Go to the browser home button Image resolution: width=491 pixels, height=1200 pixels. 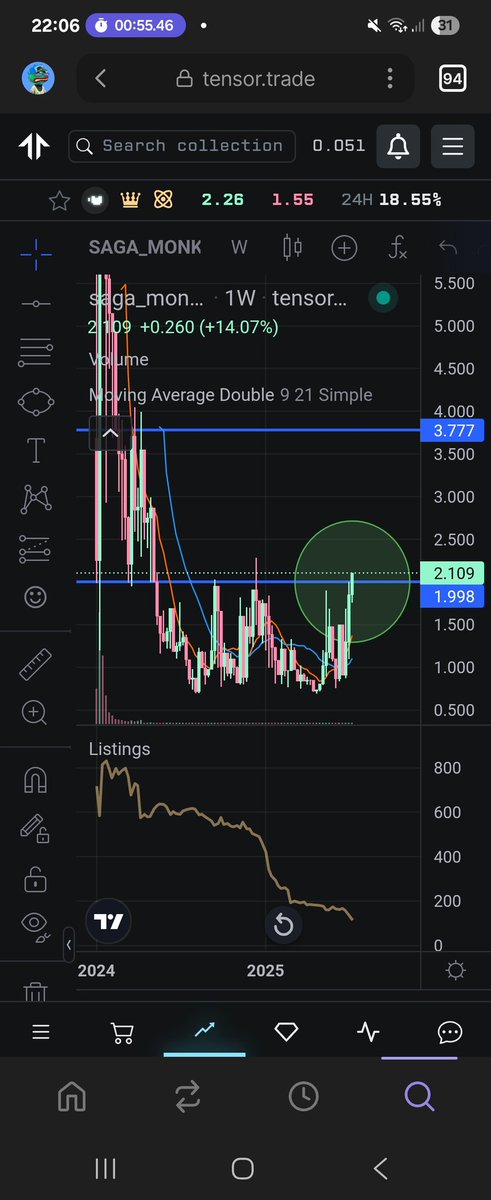[72, 1097]
